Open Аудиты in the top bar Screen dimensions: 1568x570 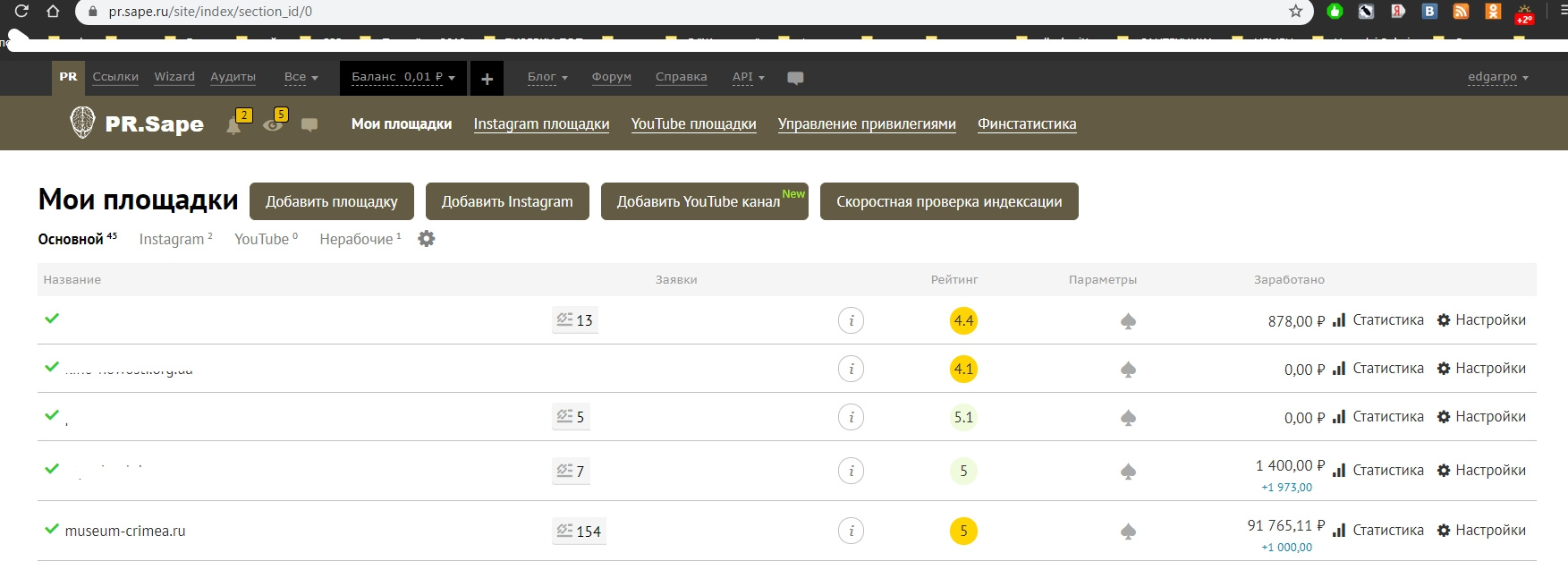pyautogui.click(x=233, y=77)
